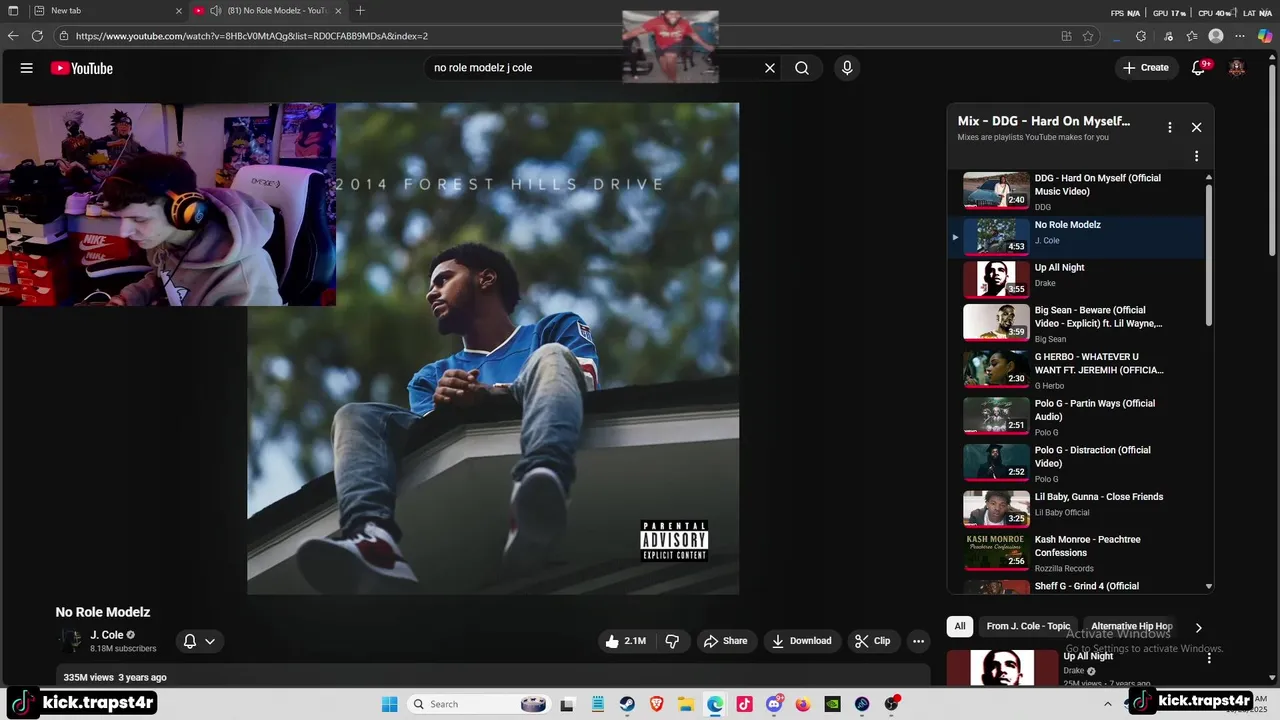This screenshot has height=720, width=1280.
Task: Play Lil Baby, Gunna - Close Friends
Action: tap(1075, 509)
